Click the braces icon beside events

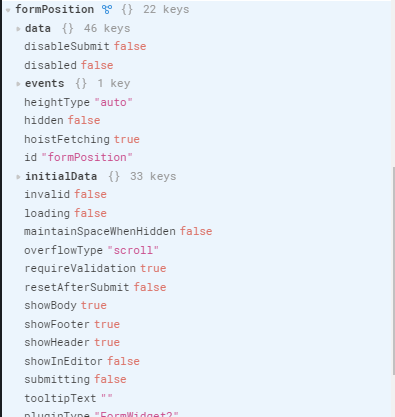(81, 84)
